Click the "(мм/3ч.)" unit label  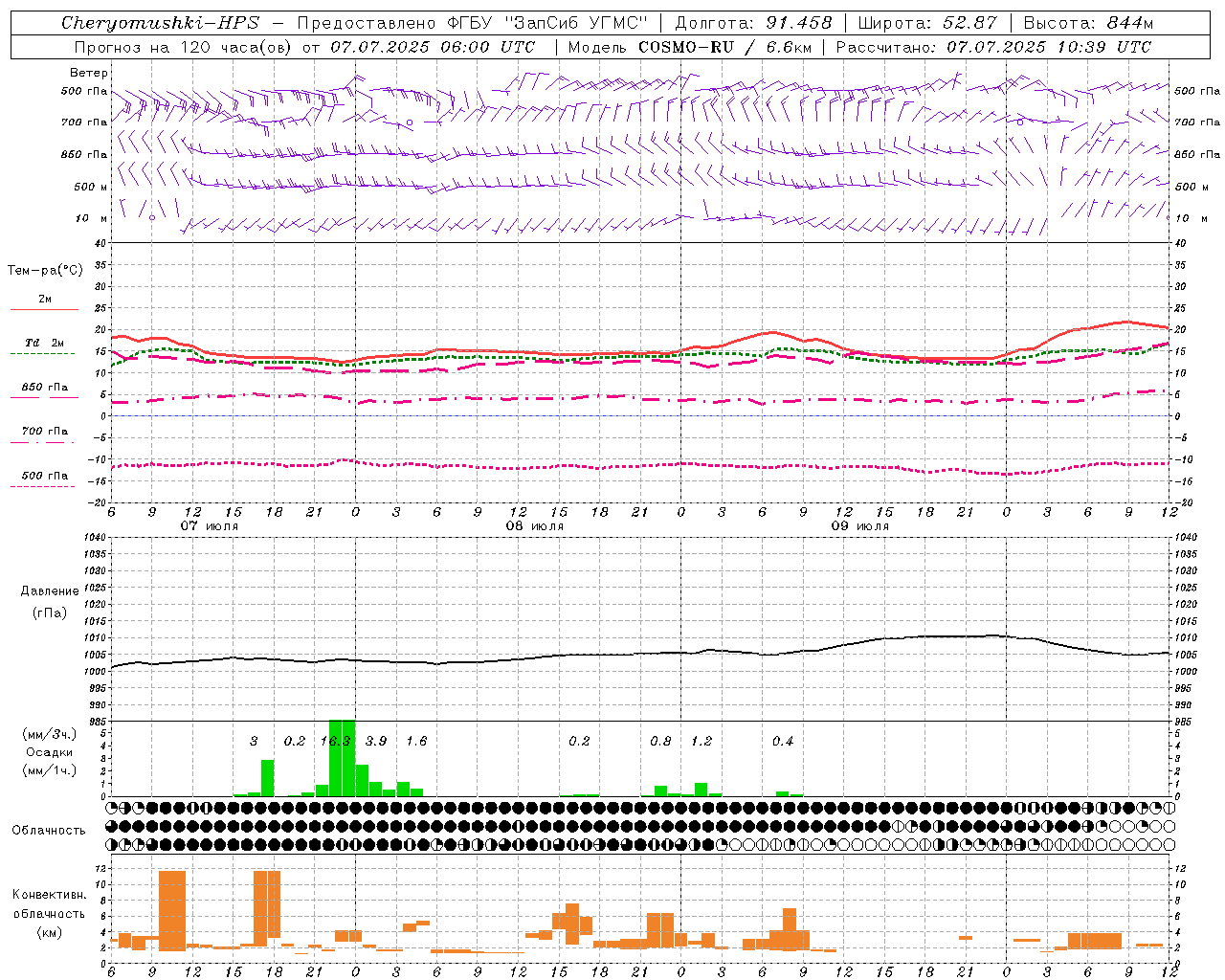[x=50, y=734]
